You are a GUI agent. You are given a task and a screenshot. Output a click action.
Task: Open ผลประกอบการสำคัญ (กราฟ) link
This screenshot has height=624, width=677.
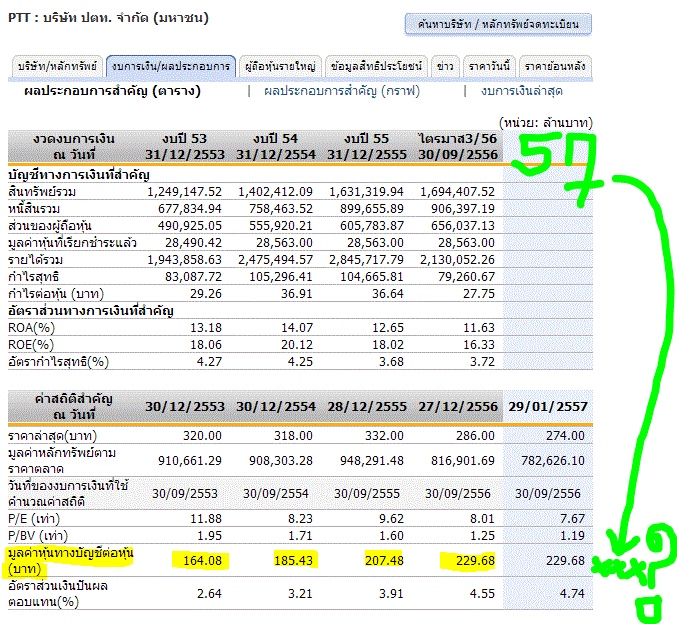342,91
